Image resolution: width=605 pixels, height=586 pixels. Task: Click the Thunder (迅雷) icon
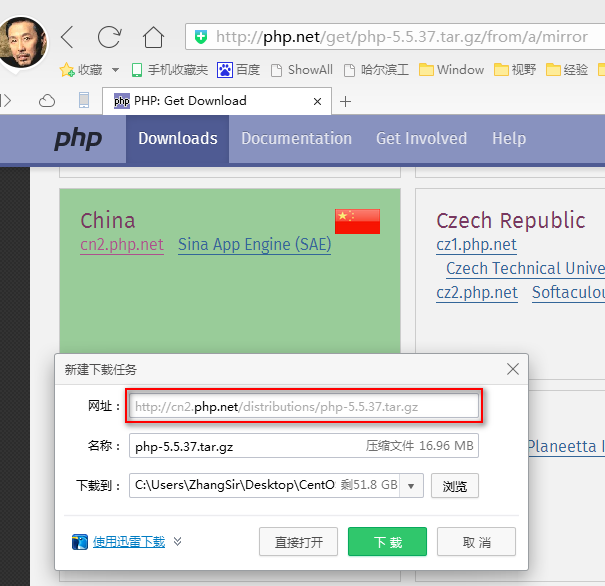pyautogui.click(x=80, y=542)
